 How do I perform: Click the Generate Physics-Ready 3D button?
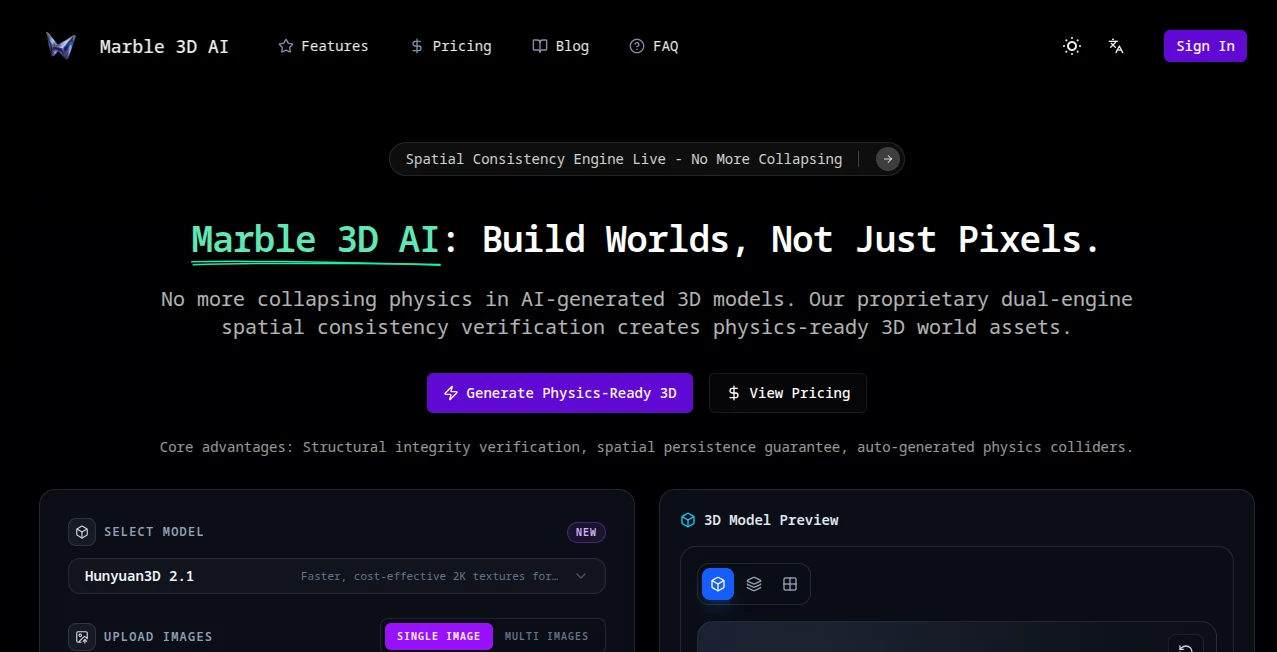[559, 393]
